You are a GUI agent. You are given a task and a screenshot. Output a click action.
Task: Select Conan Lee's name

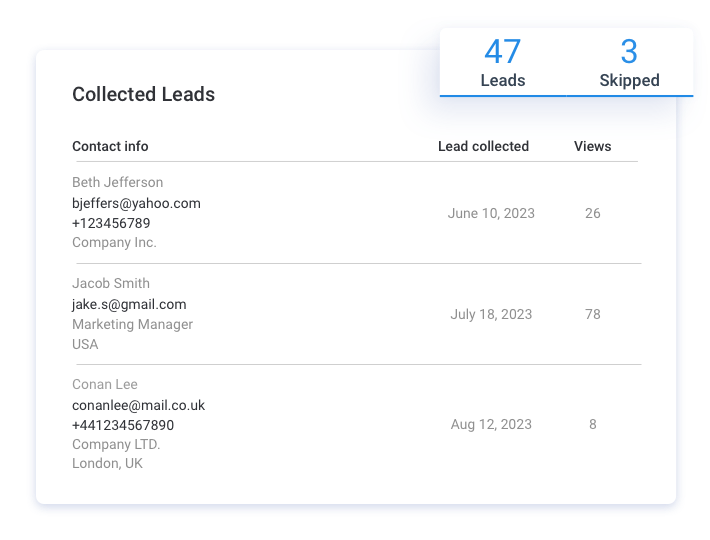[105, 384]
